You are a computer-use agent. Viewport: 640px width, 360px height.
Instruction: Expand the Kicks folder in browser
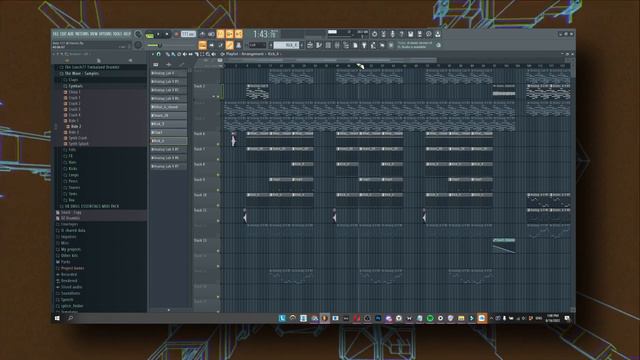[x=73, y=169]
